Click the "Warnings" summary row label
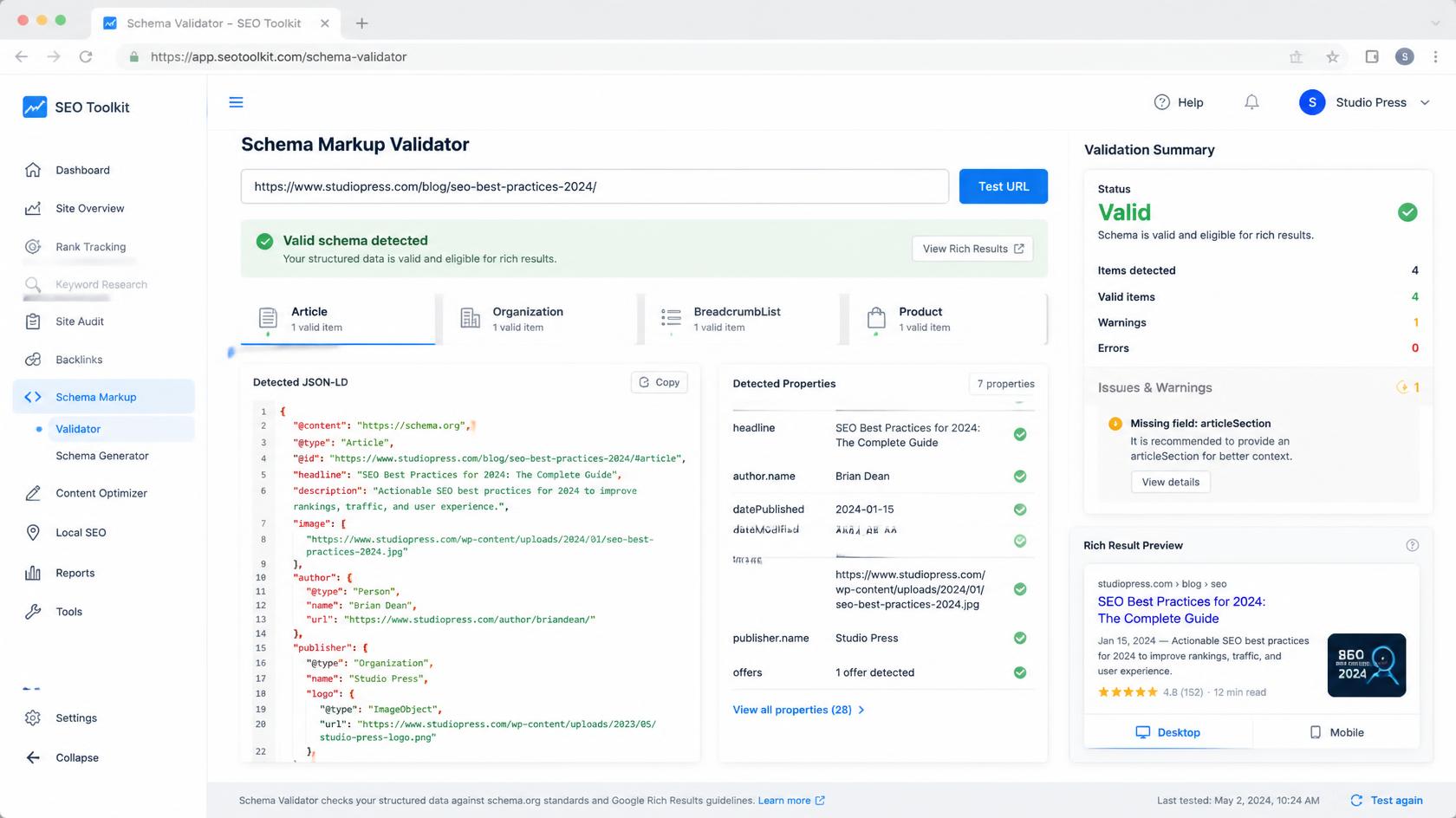The height and width of the screenshot is (818, 1456). 1121,322
